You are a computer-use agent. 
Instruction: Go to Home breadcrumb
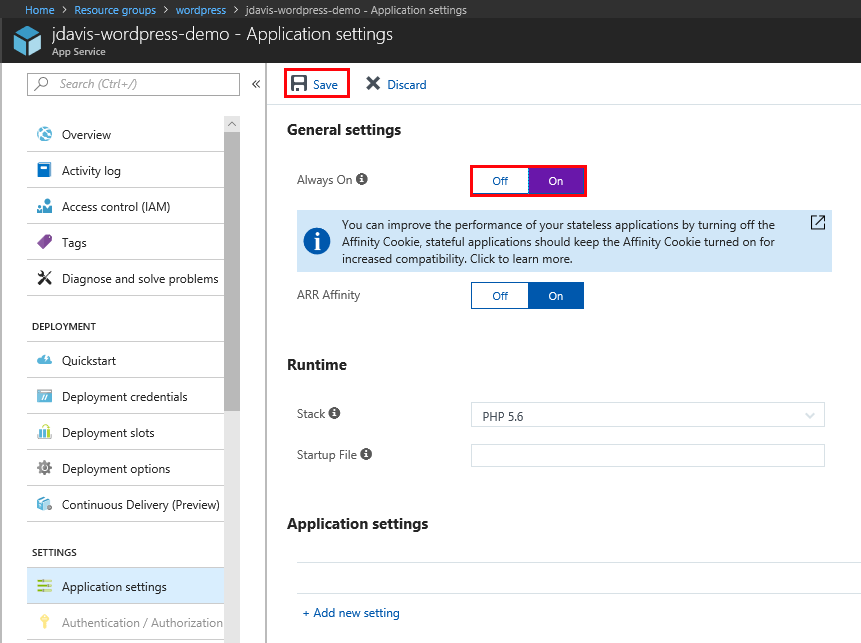[x=40, y=10]
